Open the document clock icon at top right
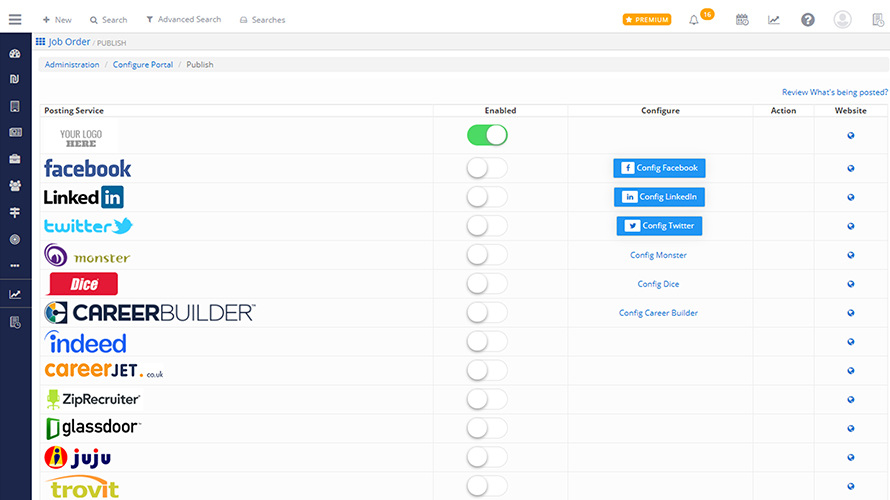The width and height of the screenshot is (890, 500). 878,20
